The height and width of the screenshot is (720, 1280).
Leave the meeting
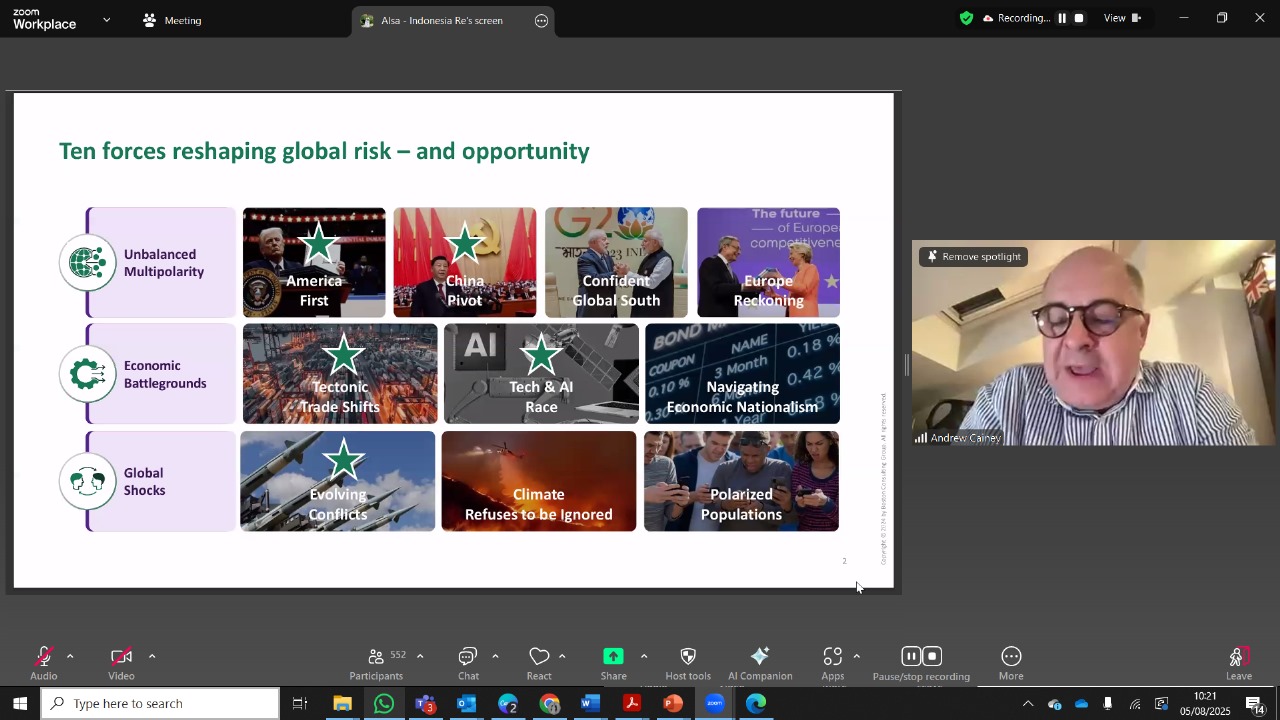(1239, 664)
